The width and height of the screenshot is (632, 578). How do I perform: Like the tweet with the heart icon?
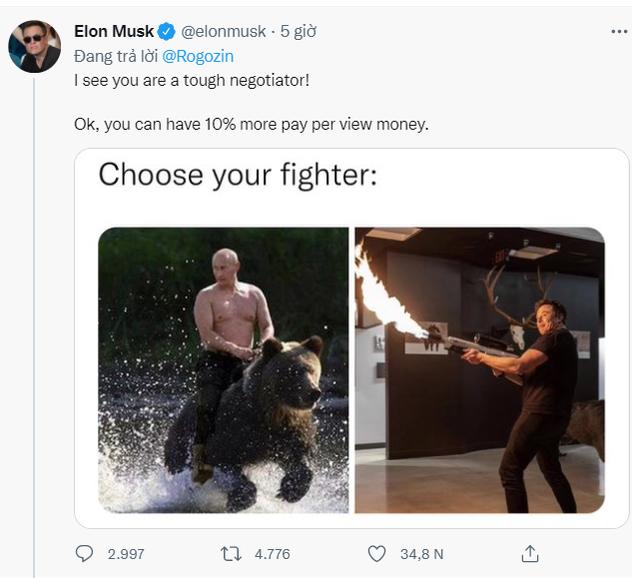point(377,553)
